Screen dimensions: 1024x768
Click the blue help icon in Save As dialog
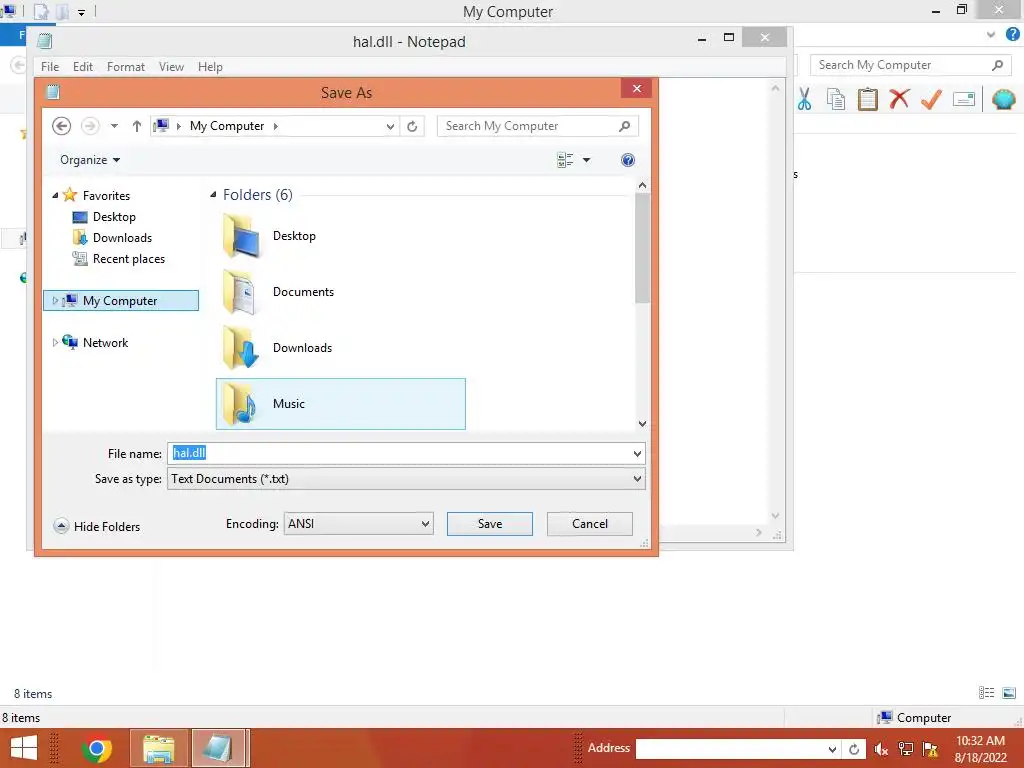point(628,160)
